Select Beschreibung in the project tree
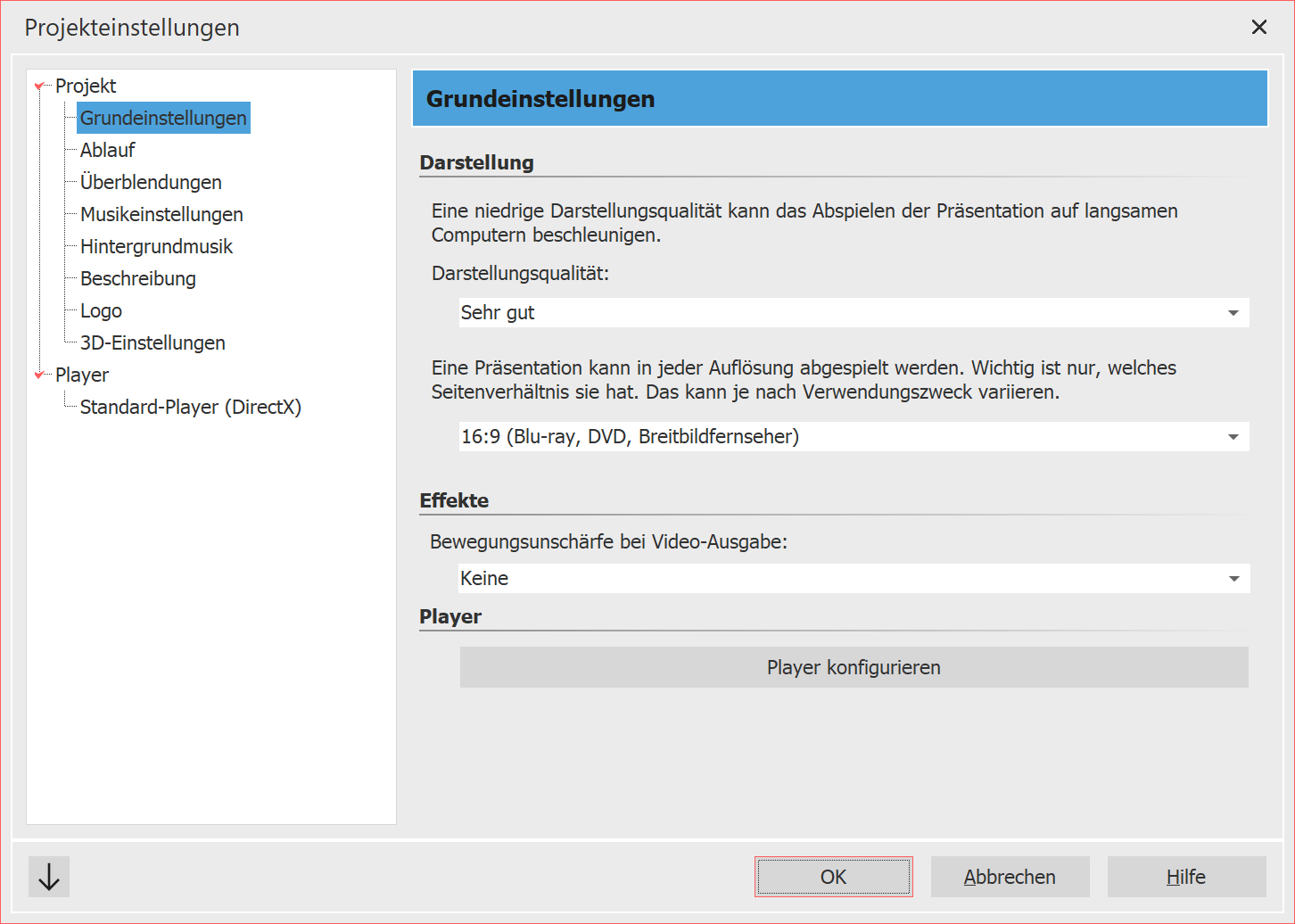Viewport: 1295px width, 924px height. point(137,278)
